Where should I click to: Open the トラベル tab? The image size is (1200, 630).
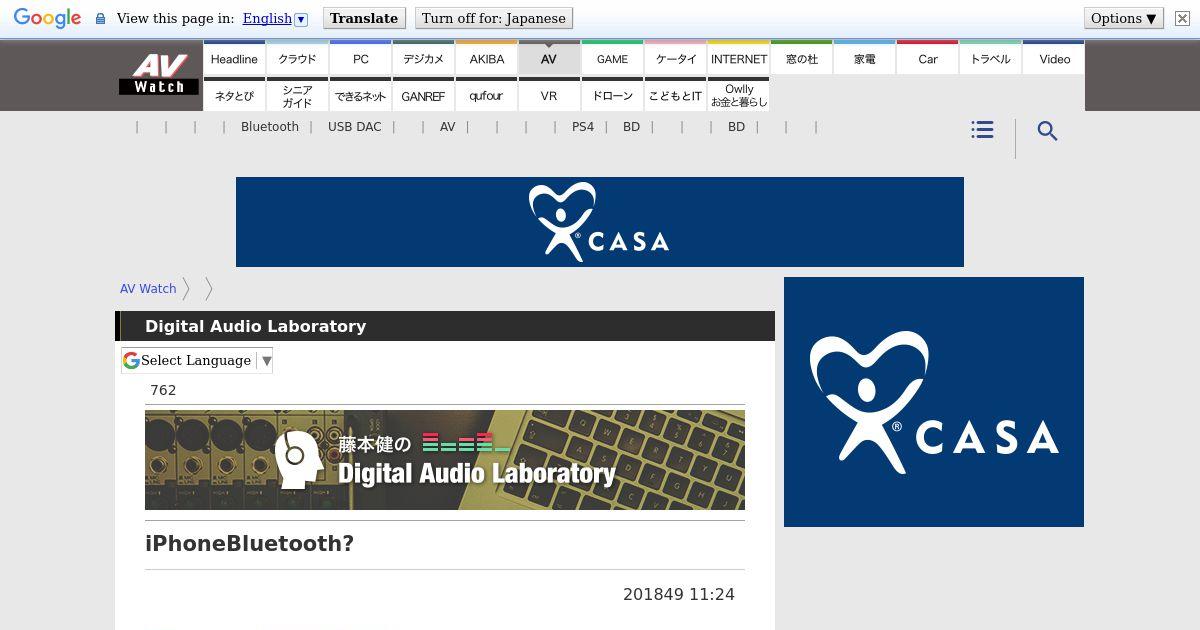pyautogui.click(x=990, y=58)
